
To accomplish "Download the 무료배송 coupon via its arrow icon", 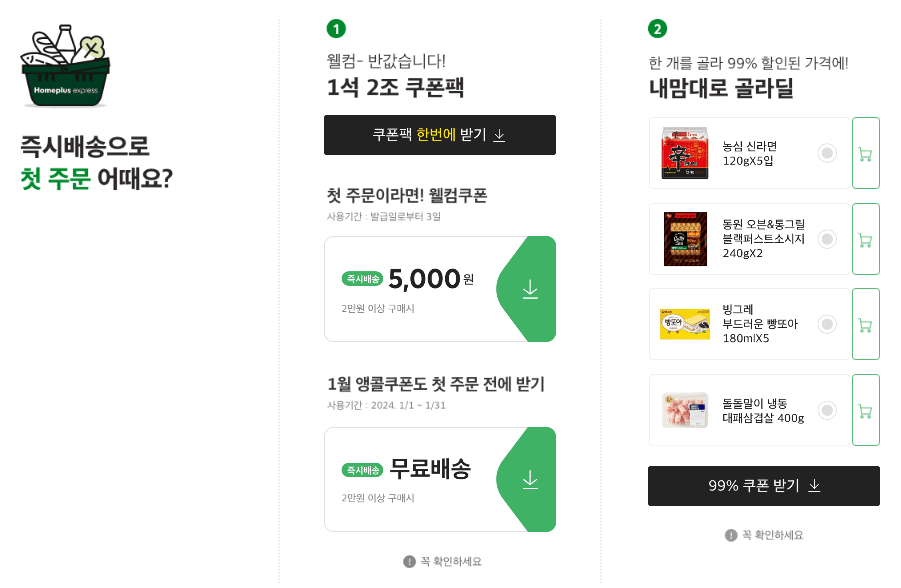I will tap(529, 480).
